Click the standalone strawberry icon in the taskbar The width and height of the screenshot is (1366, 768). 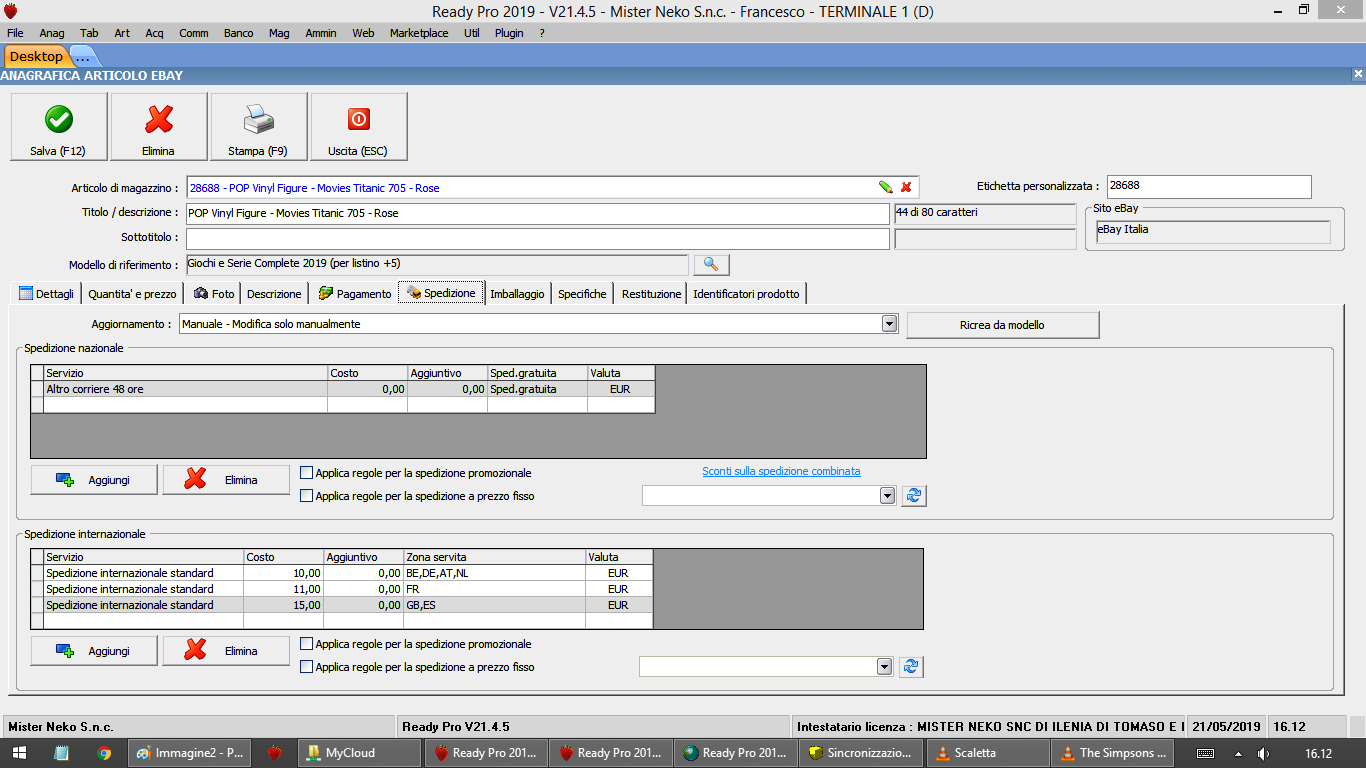click(275, 753)
